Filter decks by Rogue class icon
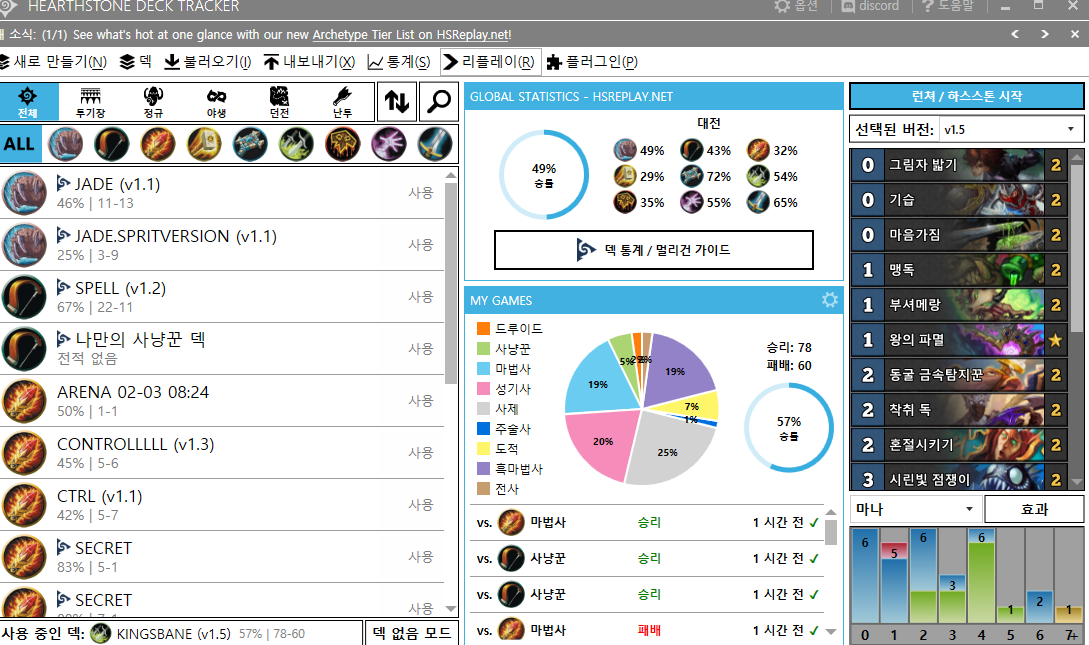Screen dimensions: 1089x645 click(x=297, y=144)
